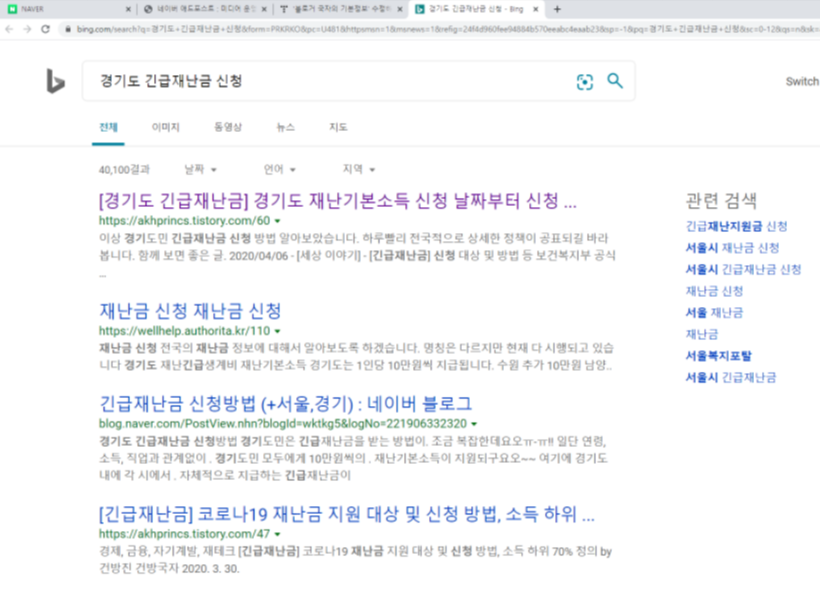Open the 날짜 filter dropdown
The image size is (820, 590).
(200, 169)
